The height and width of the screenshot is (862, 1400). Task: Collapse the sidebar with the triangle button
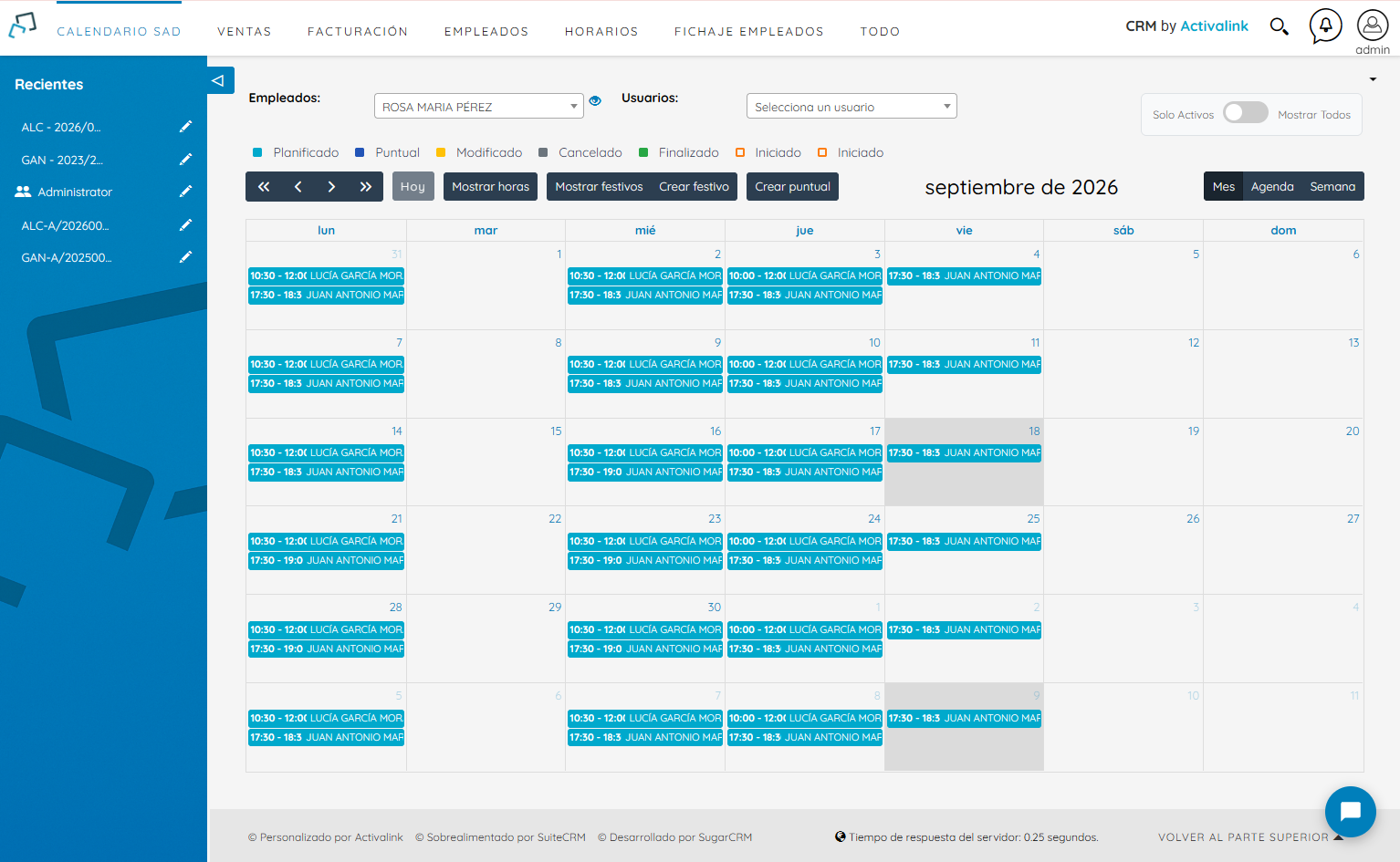click(x=220, y=80)
